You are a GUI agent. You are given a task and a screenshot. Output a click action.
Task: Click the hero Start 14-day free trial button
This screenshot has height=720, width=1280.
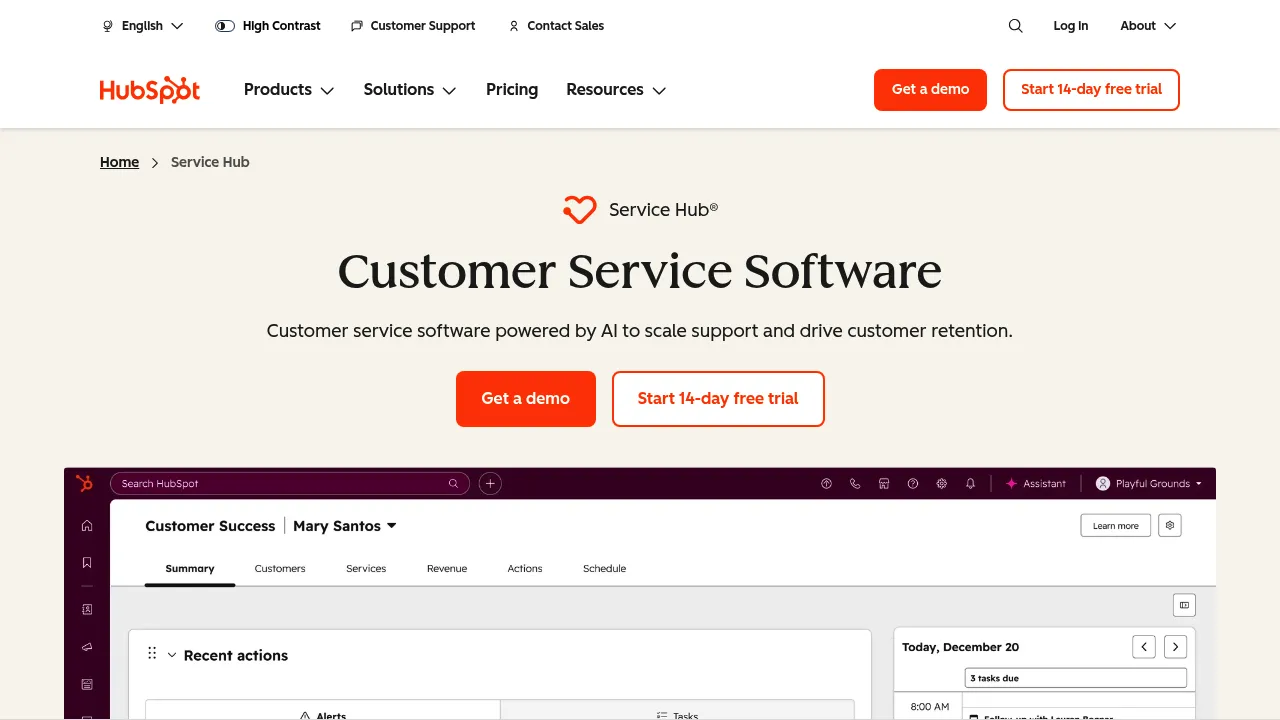pyautogui.click(x=718, y=399)
